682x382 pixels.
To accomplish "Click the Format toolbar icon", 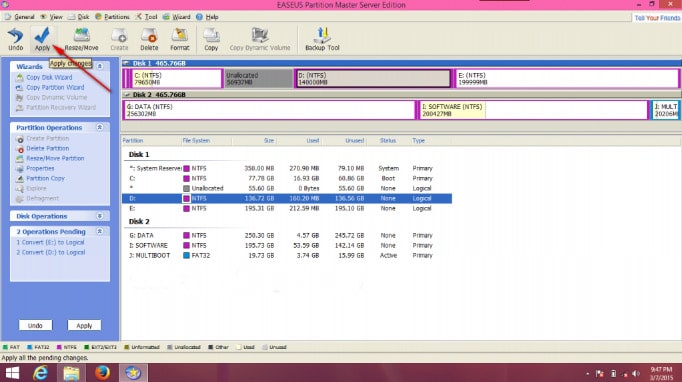I will click(180, 39).
